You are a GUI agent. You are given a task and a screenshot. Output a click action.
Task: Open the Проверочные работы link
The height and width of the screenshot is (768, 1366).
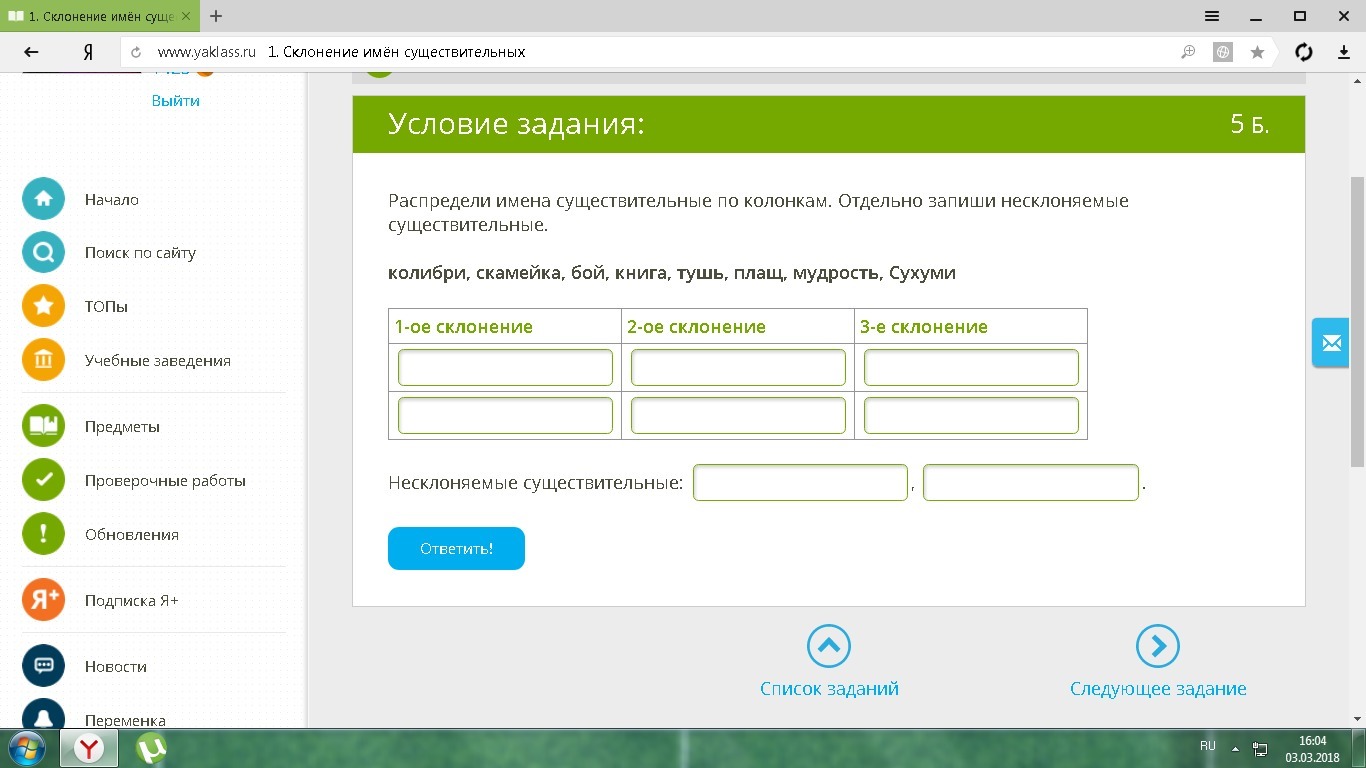165,481
